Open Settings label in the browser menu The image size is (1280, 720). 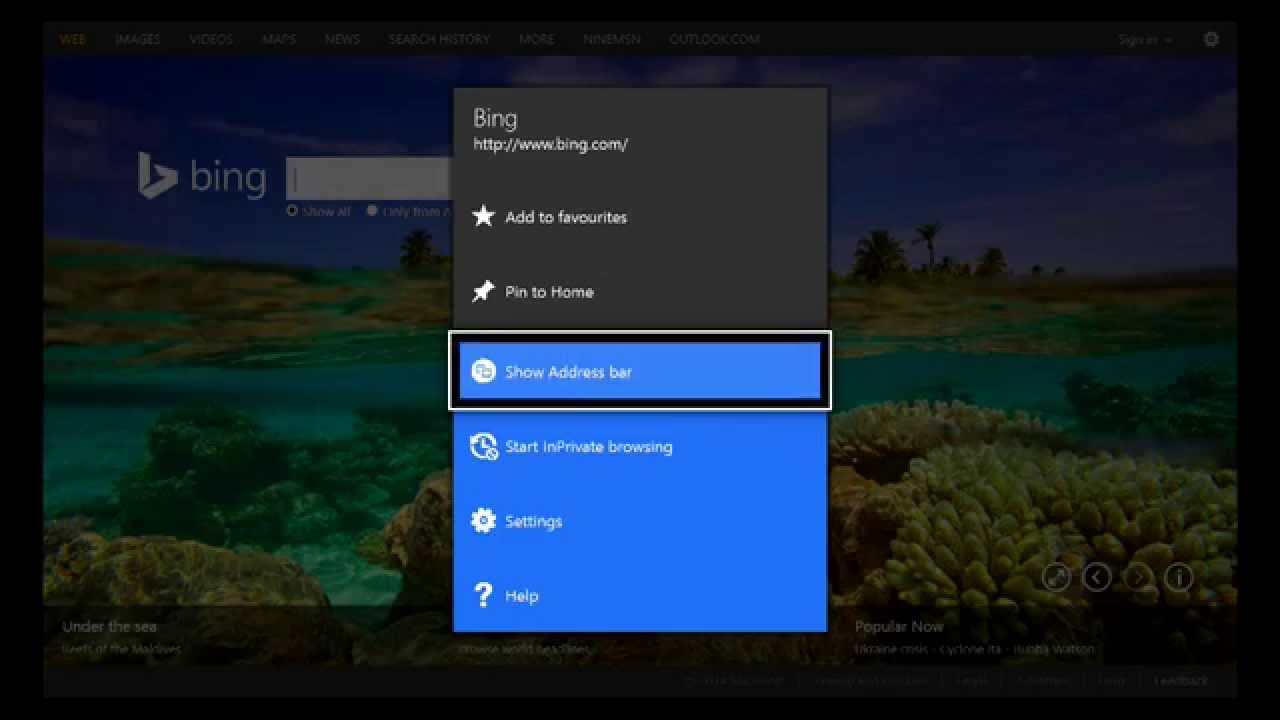tap(533, 522)
